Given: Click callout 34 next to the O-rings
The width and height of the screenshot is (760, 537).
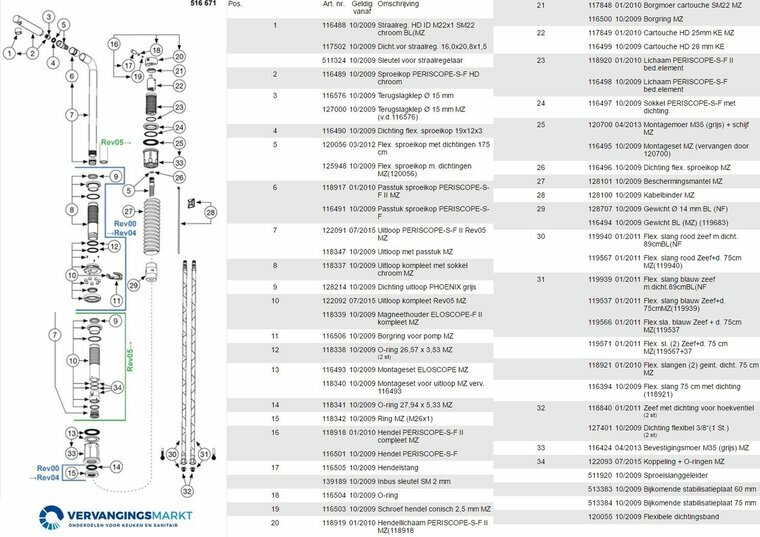Looking at the screenshot, I should click(x=118, y=387).
